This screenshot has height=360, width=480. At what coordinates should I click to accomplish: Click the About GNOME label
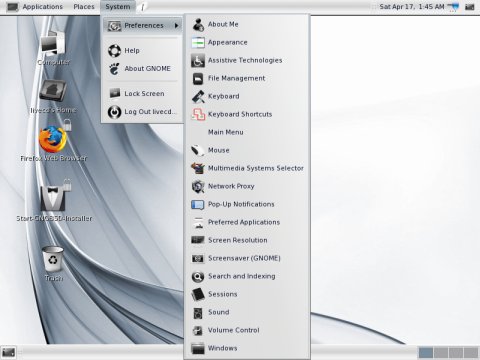[148, 69]
